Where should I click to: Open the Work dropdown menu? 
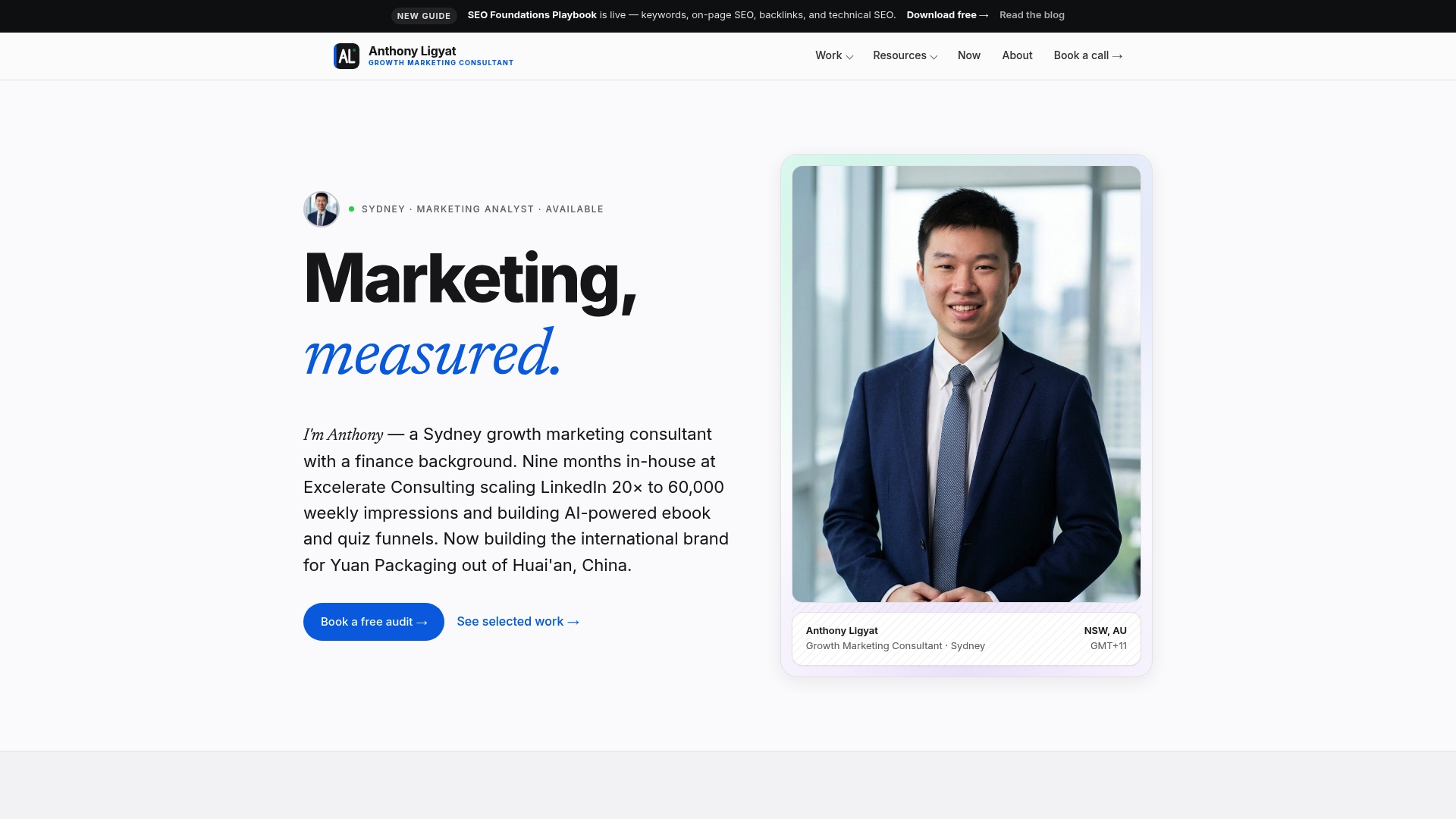click(834, 55)
